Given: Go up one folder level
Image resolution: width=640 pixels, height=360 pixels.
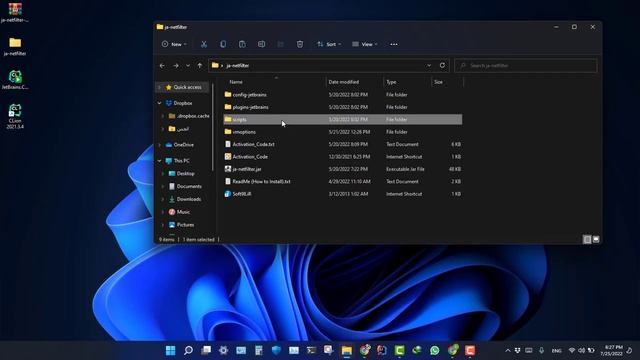Looking at the screenshot, I should [x=200, y=66].
